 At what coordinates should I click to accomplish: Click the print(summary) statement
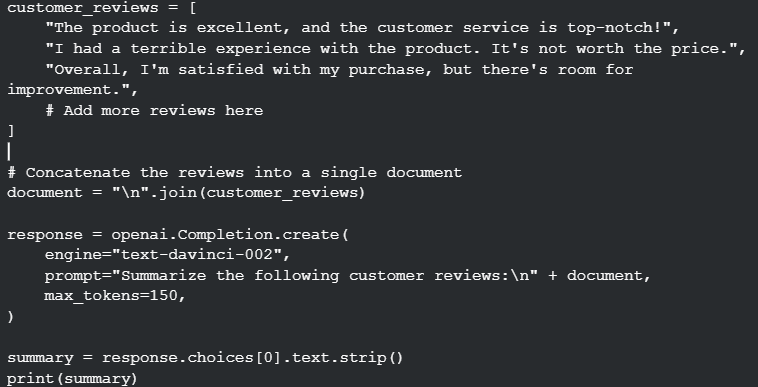[x=73, y=378]
